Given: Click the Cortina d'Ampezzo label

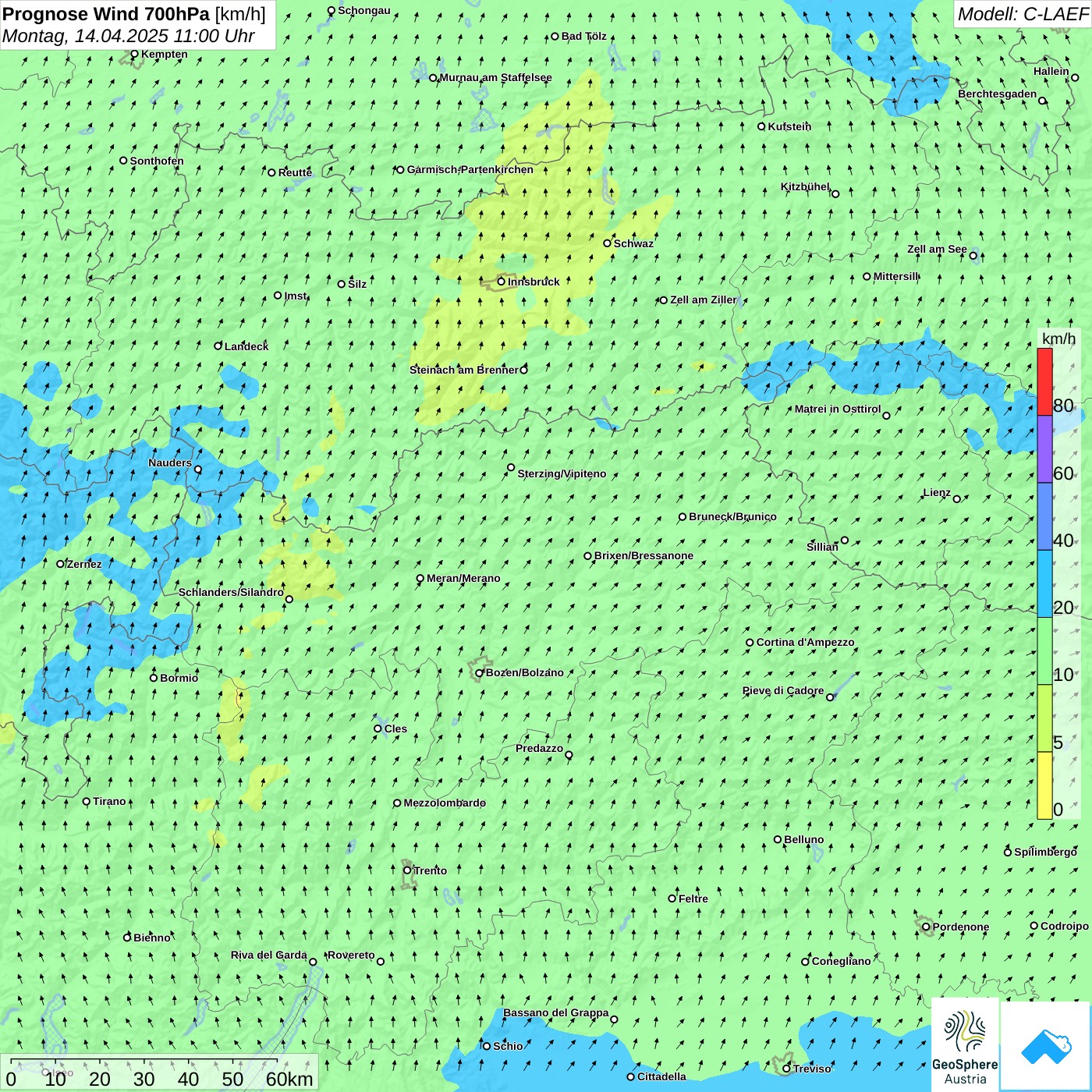Looking at the screenshot, I should 805,642.
